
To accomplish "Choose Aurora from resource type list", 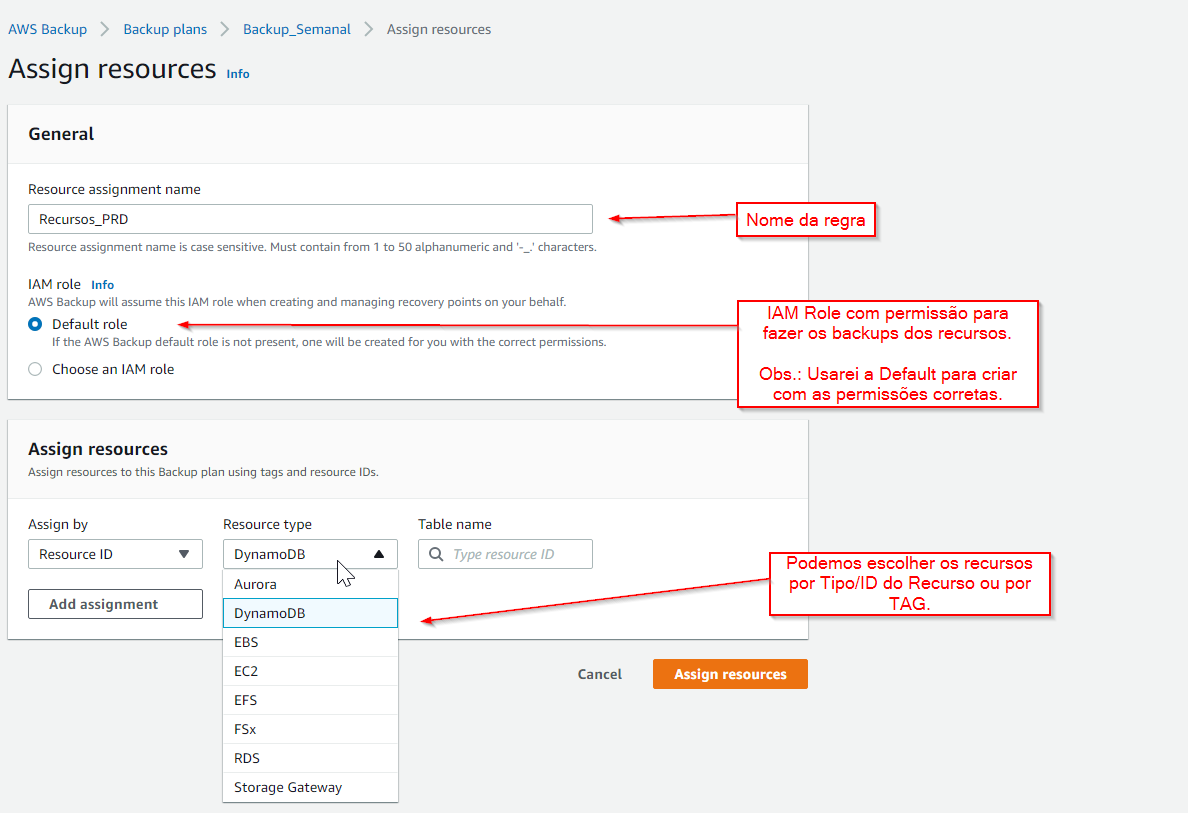I will click(311, 584).
